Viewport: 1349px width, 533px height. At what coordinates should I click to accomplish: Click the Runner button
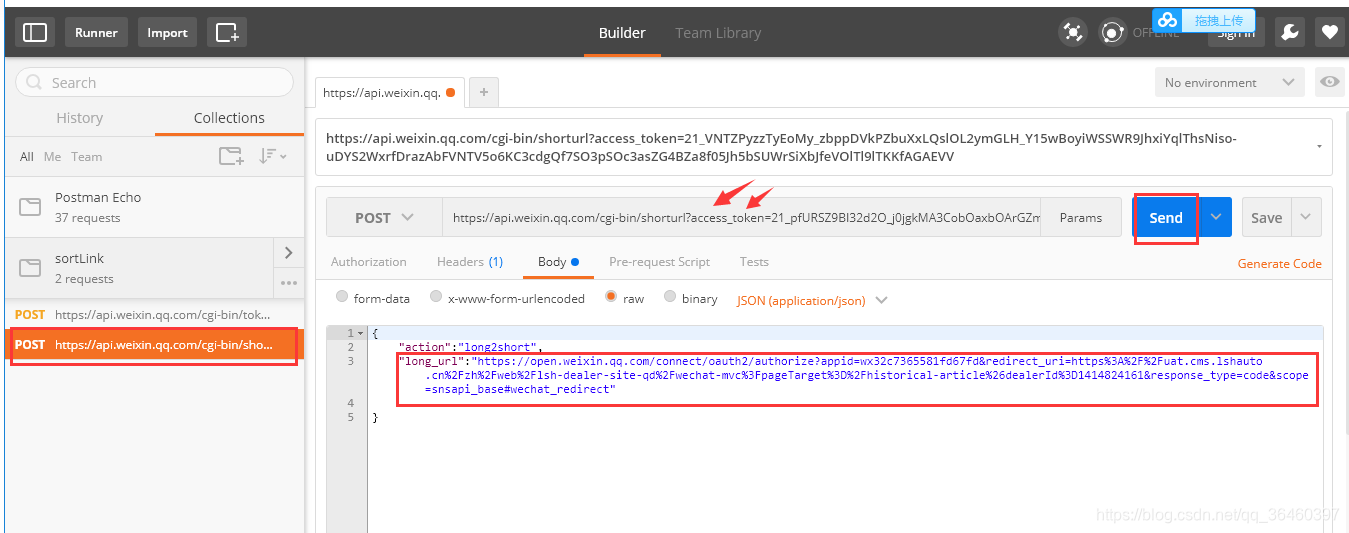point(96,32)
